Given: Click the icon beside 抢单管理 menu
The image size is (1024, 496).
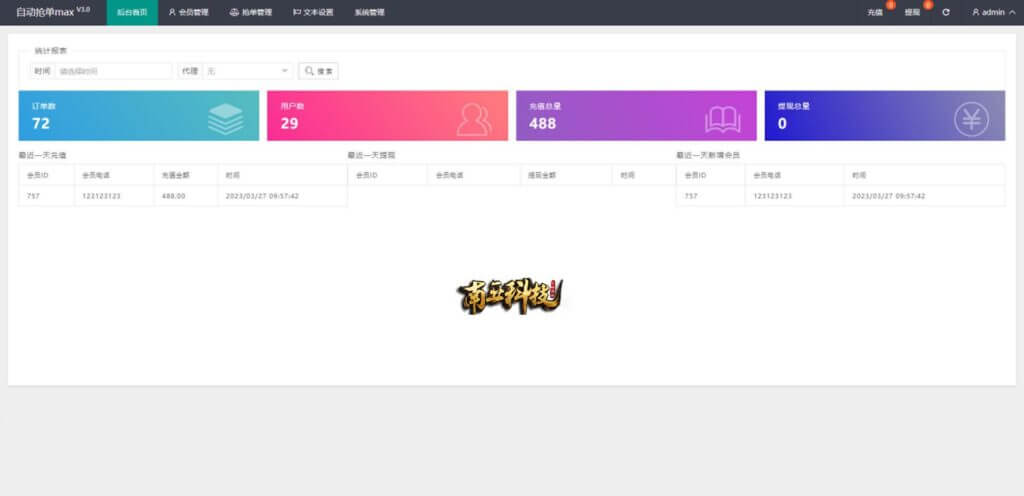Looking at the screenshot, I should (234, 12).
